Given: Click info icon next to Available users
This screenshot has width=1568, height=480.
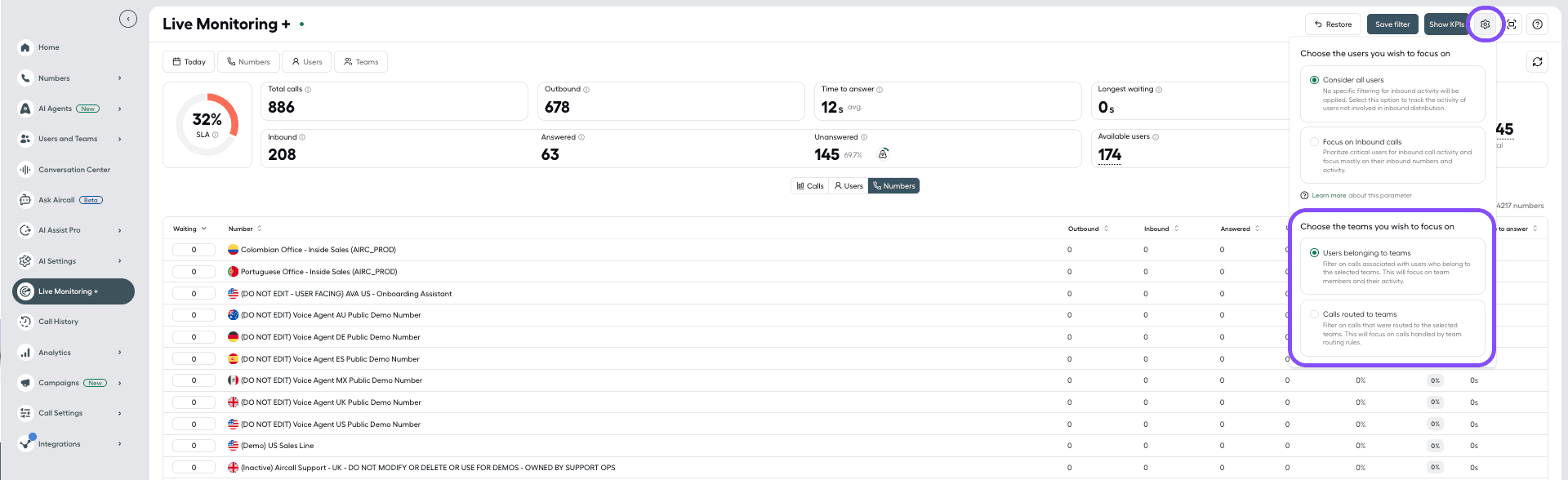Looking at the screenshot, I should coord(1156,137).
